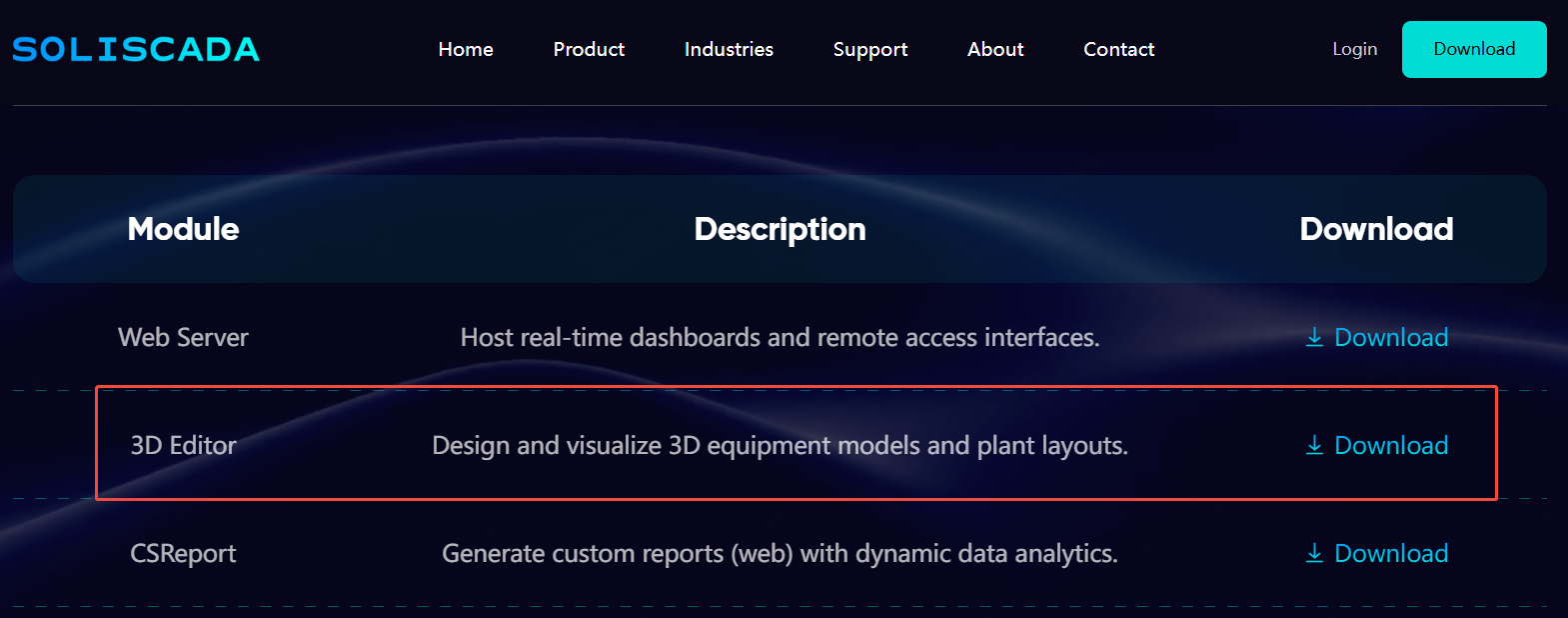Open the Home menu item
1568x618 pixels.
point(466,49)
